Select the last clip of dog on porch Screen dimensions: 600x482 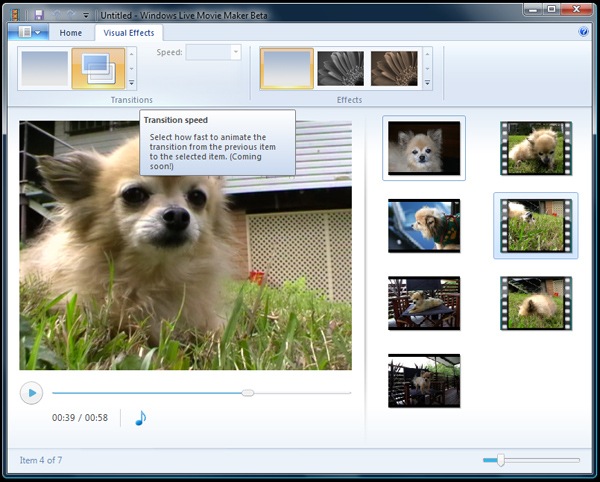(424, 380)
